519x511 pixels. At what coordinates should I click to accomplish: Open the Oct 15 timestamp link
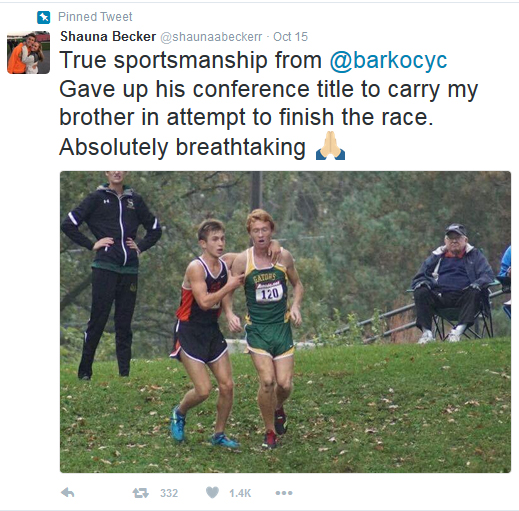(x=290, y=37)
